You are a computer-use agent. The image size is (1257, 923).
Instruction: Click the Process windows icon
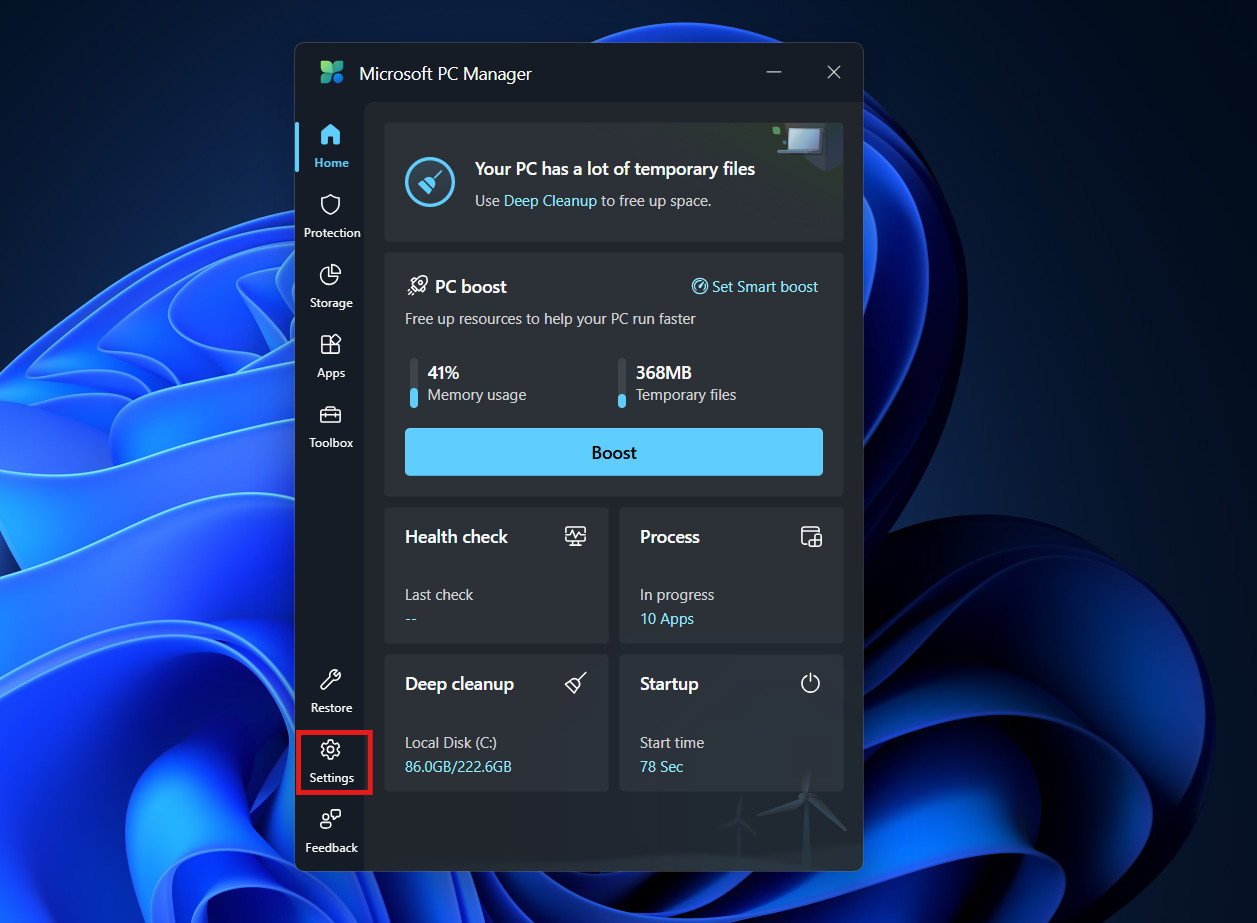point(810,536)
